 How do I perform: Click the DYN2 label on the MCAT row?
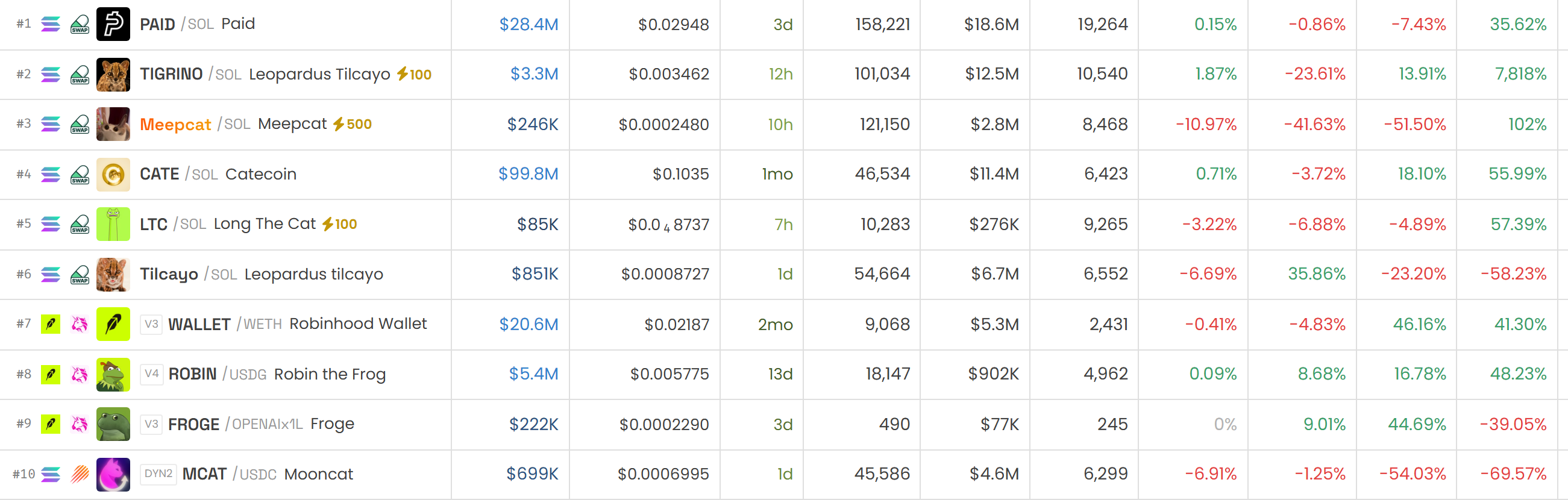(158, 474)
